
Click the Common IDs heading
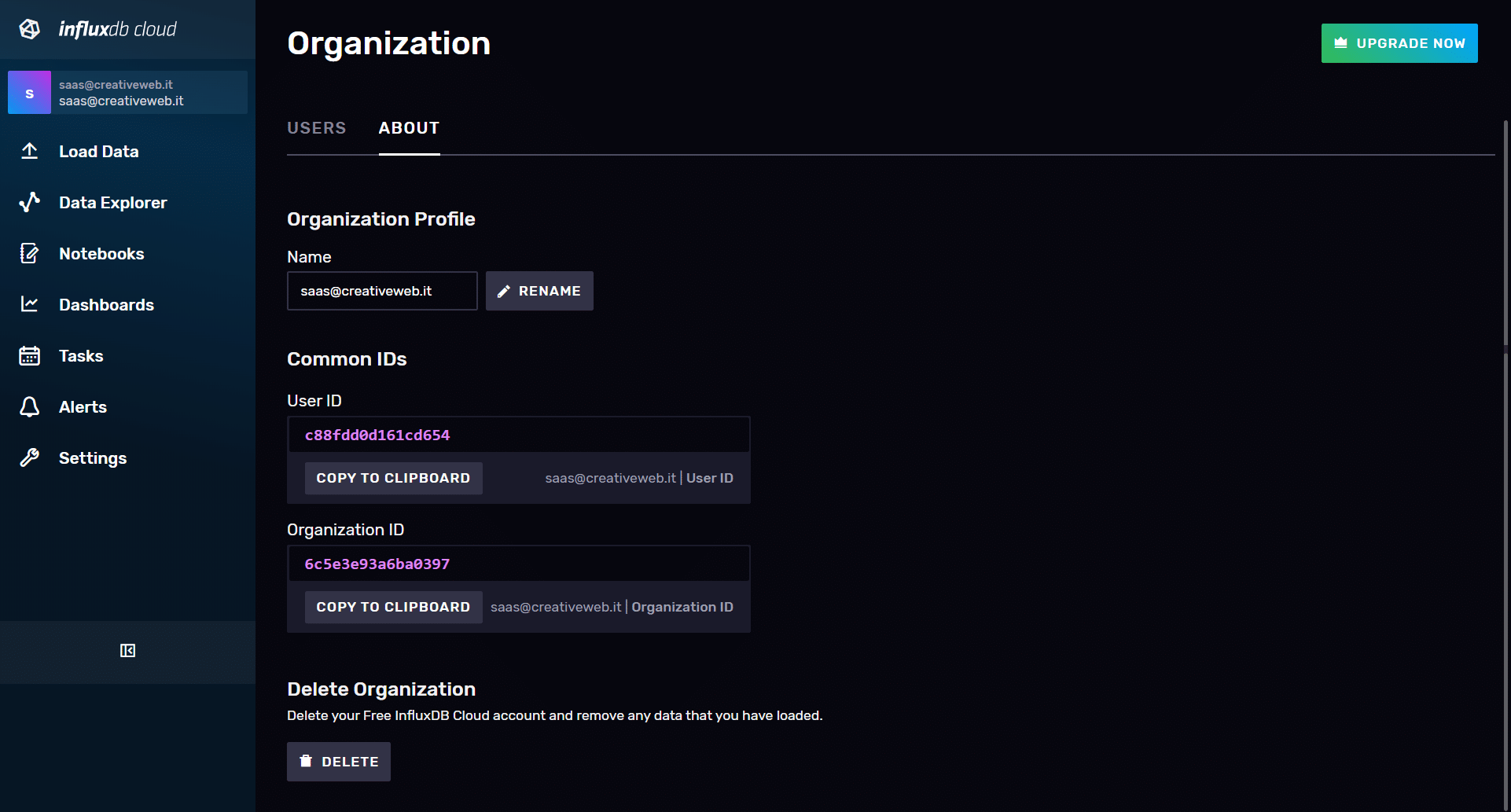(347, 359)
